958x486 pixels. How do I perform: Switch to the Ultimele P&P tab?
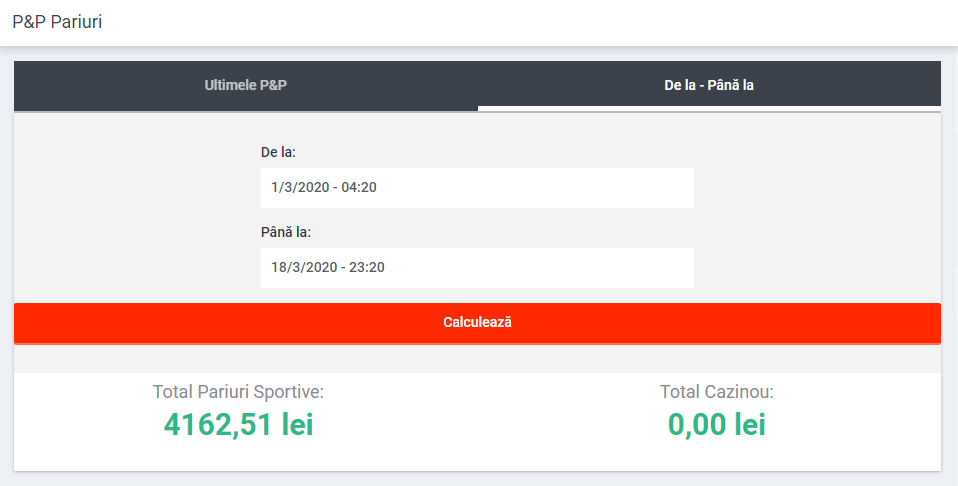245,86
